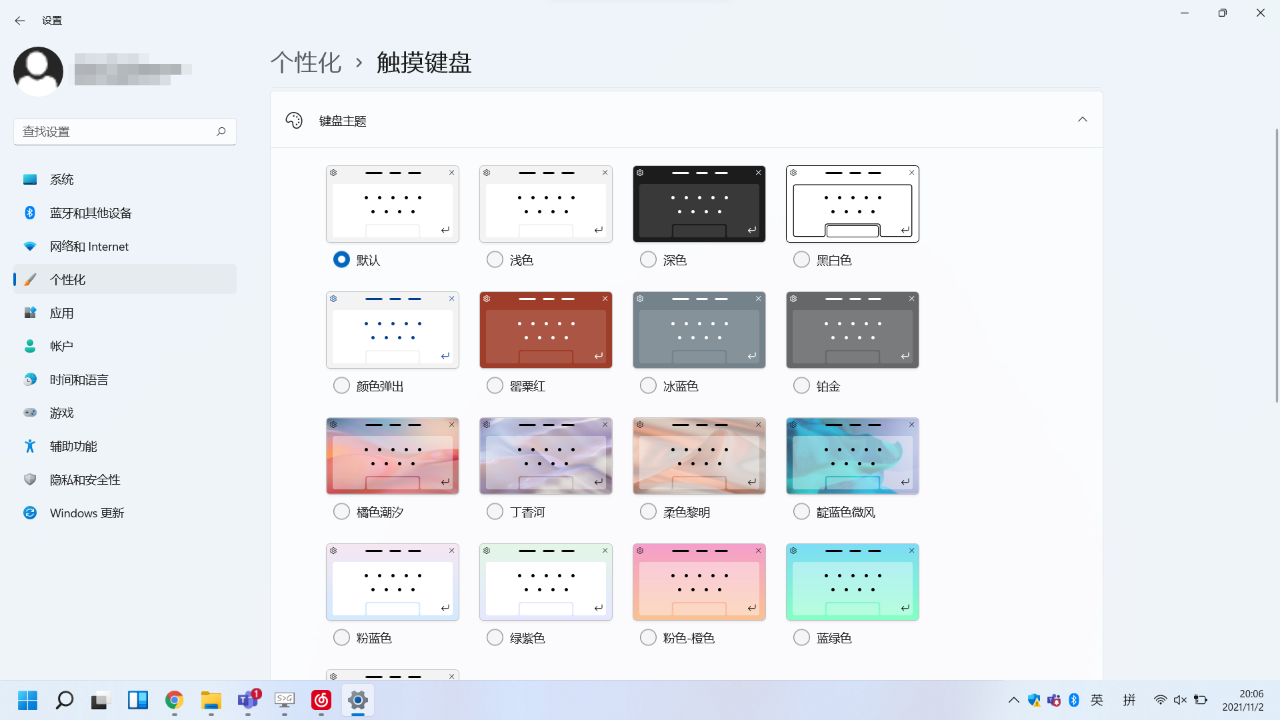This screenshot has height=720, width=1280.
Task: Select the 蓝绿色 keyboard theme
Action: point(801,637)
